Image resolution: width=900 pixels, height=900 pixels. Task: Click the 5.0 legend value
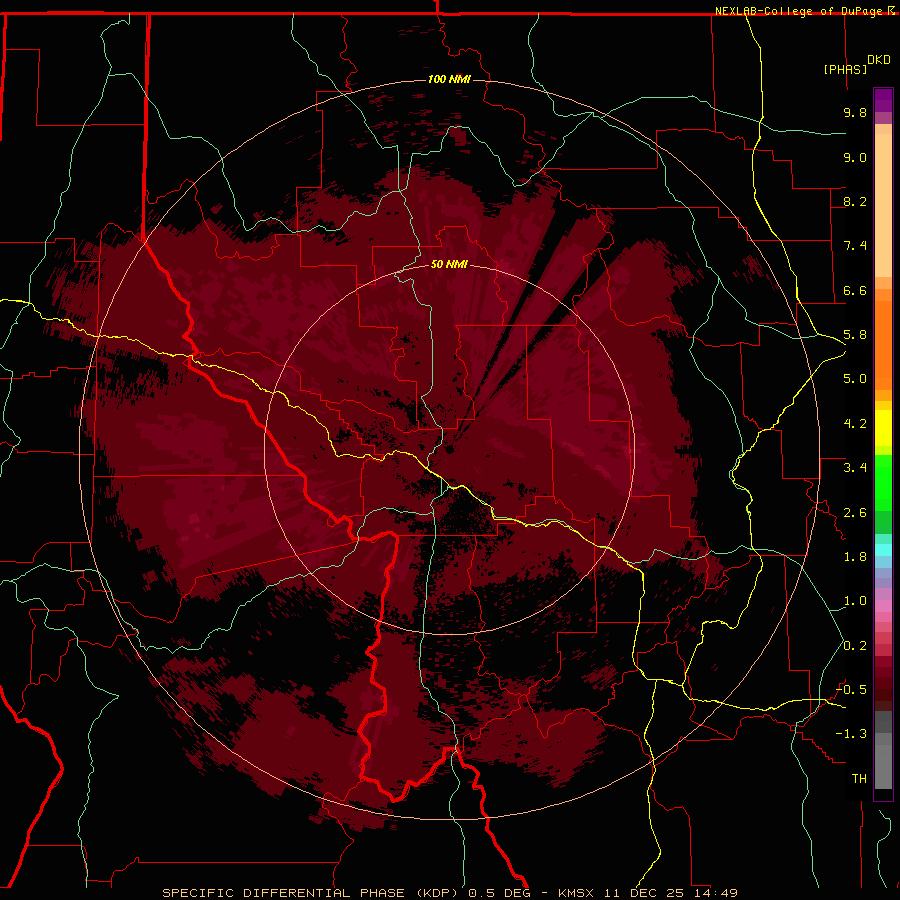tap(855, 379)
